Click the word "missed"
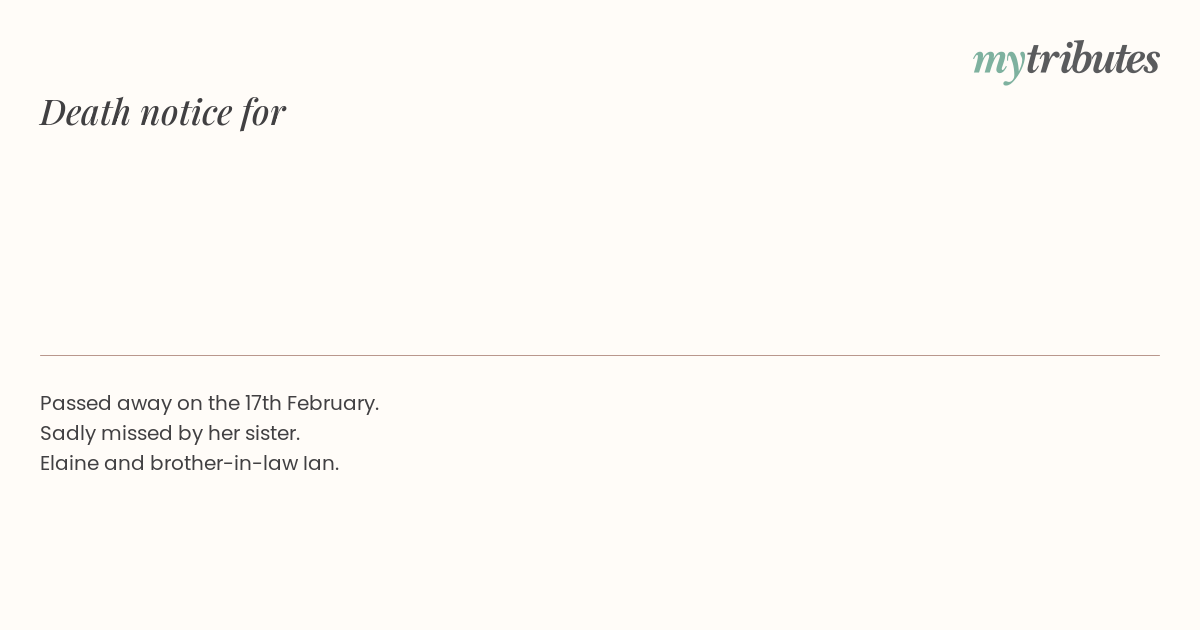Screen dimensions: 1200x630 [137, 433]
